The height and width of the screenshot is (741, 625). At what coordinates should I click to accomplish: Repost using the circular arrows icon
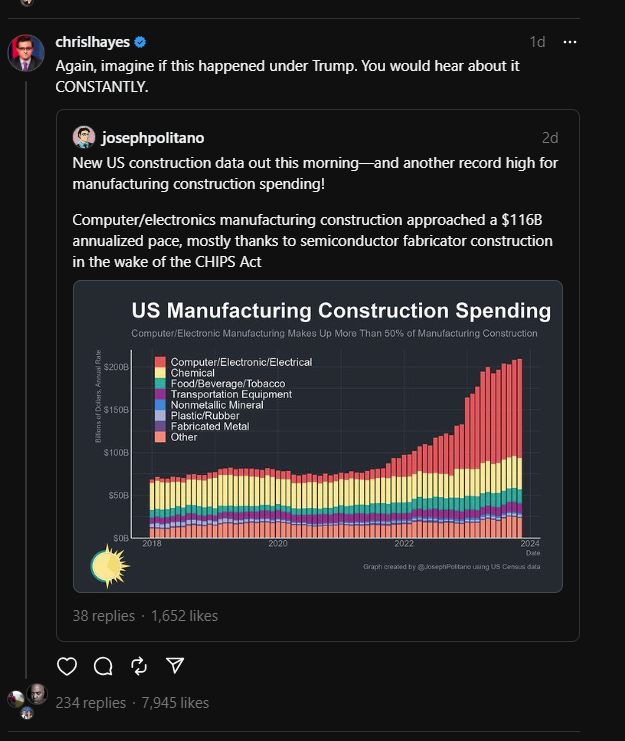click(139, 666)
